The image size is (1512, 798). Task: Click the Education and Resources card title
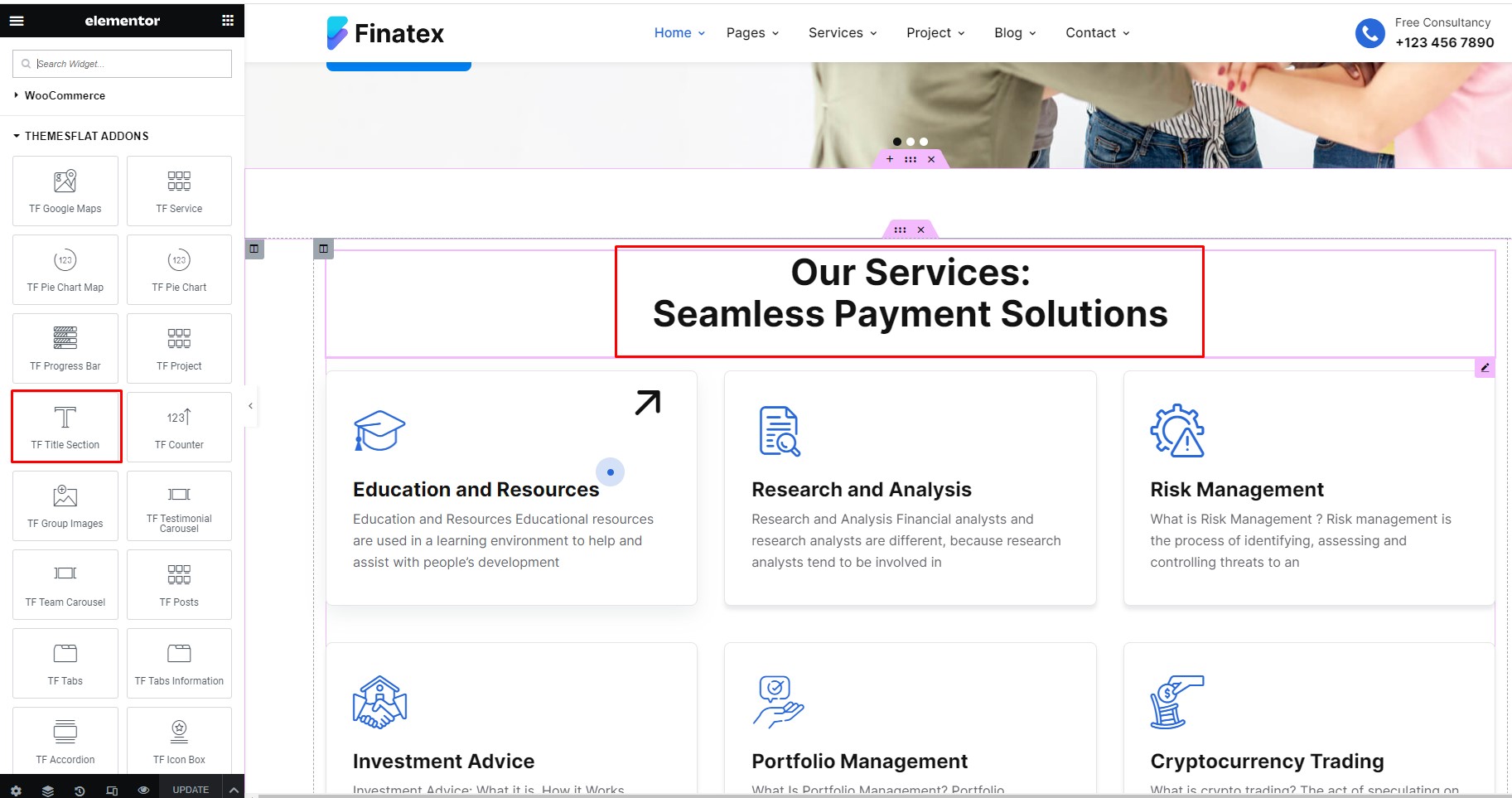[476, 490]
